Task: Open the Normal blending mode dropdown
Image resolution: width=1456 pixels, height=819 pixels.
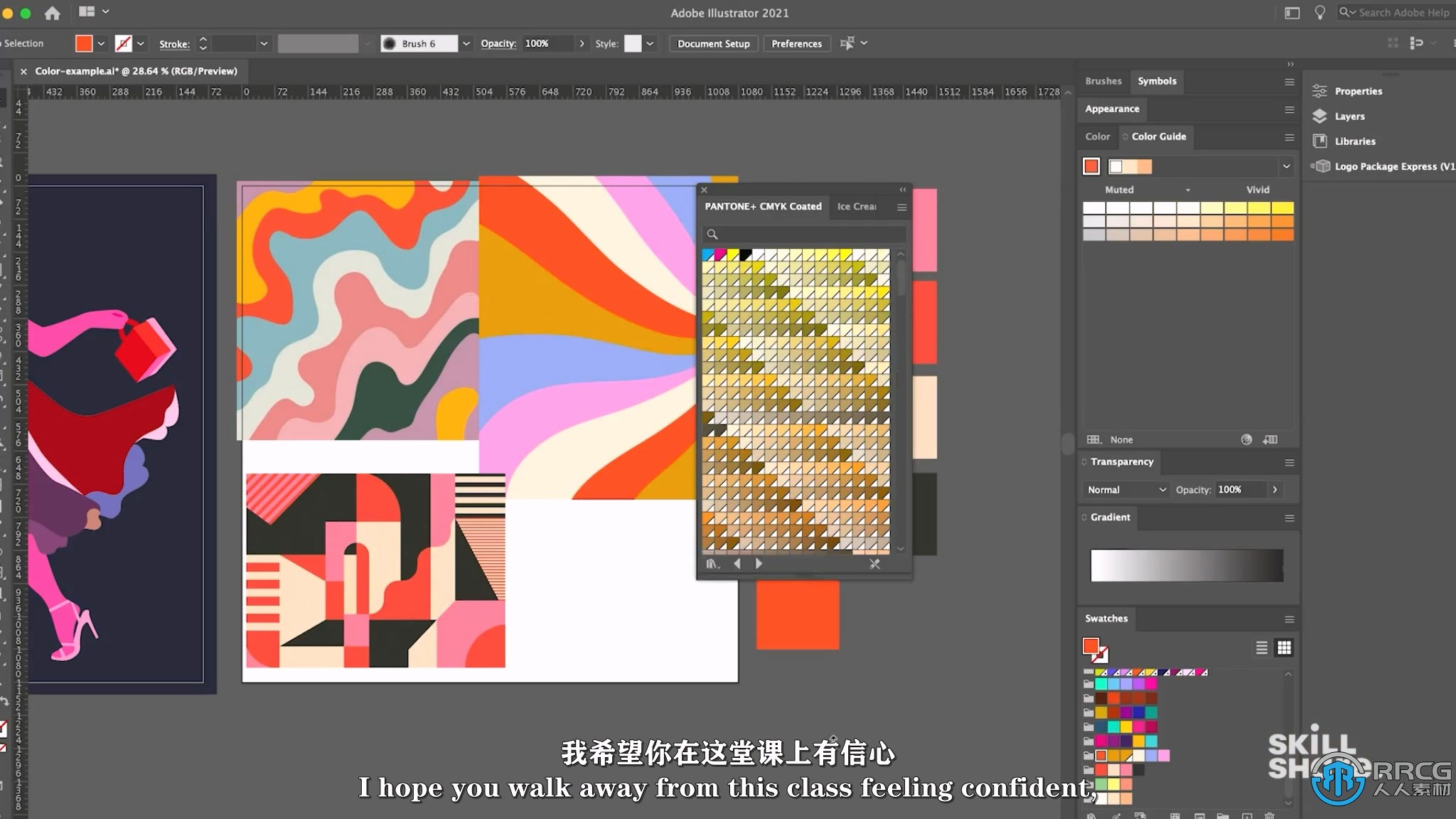Action: (x=1127, y=490)
